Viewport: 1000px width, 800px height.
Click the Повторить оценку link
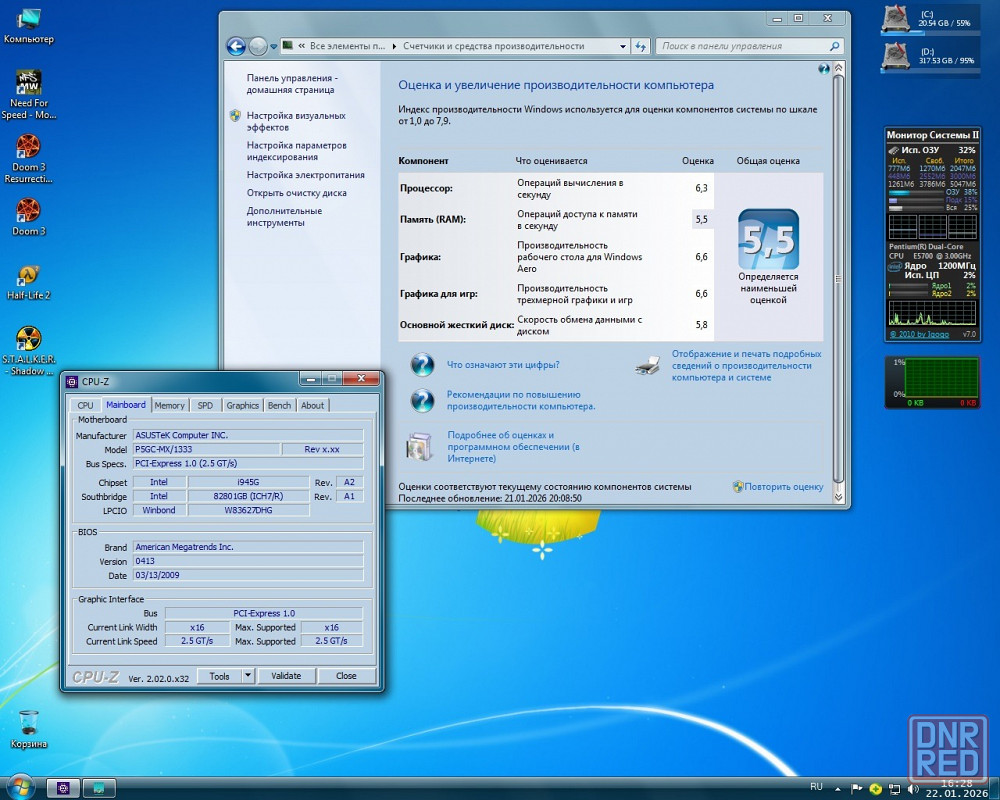tap(783, 487)
